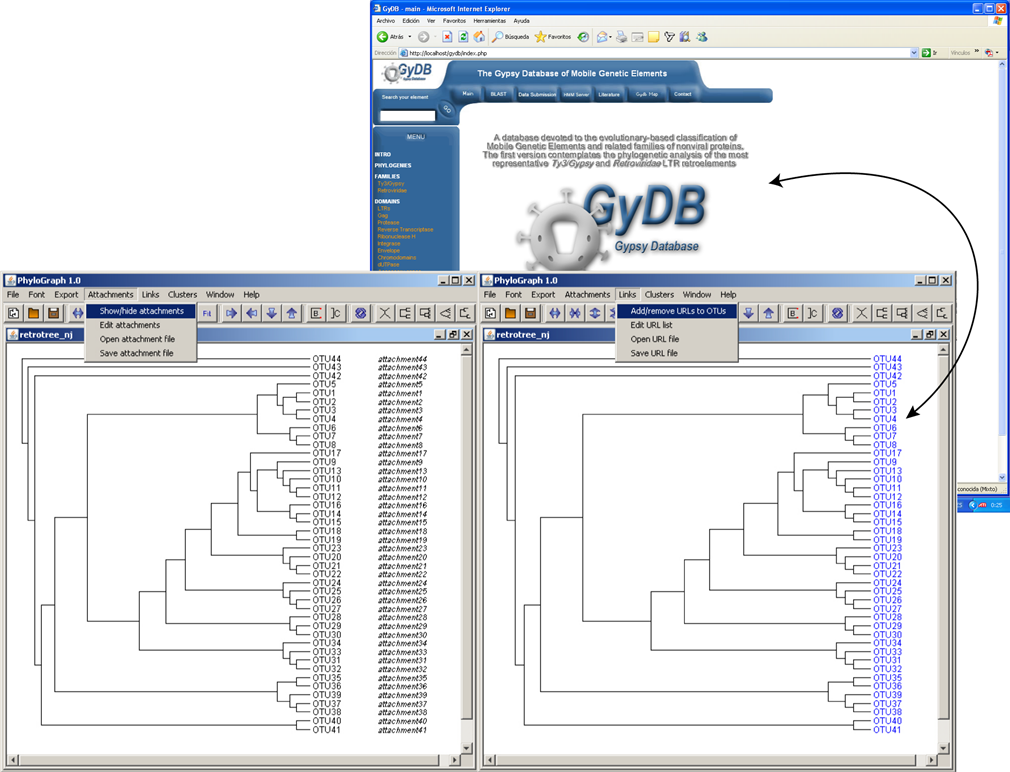The width and height of the screenshot is (1010, 772).
Task: Click the triangle tree icon in left PhyloGraph toolbar
Action: click(x=445, y=314)
